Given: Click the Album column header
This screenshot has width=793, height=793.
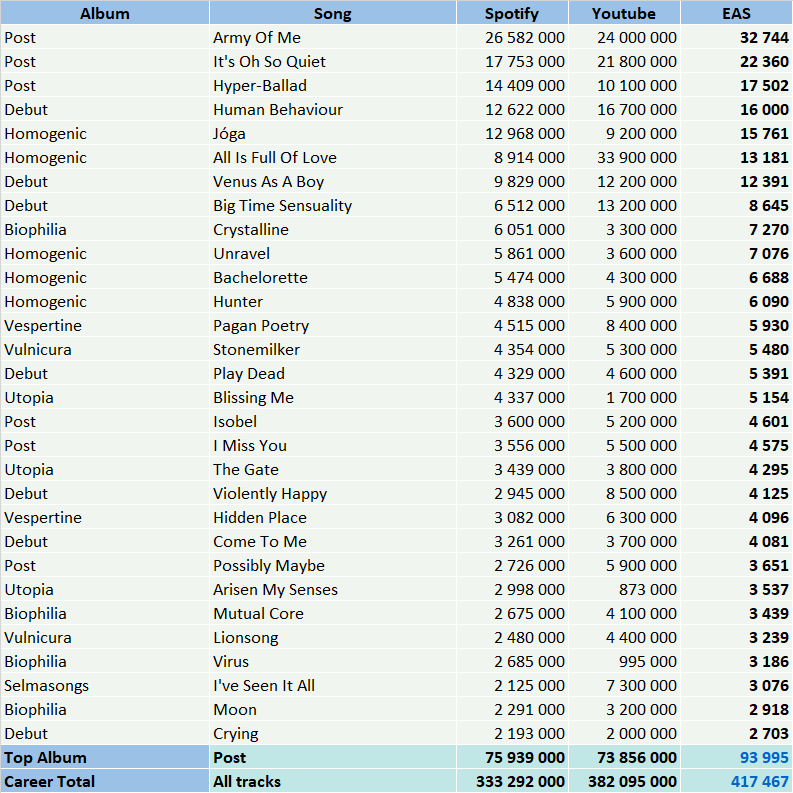Looking at the screenshot, I should tap(105, 13).
